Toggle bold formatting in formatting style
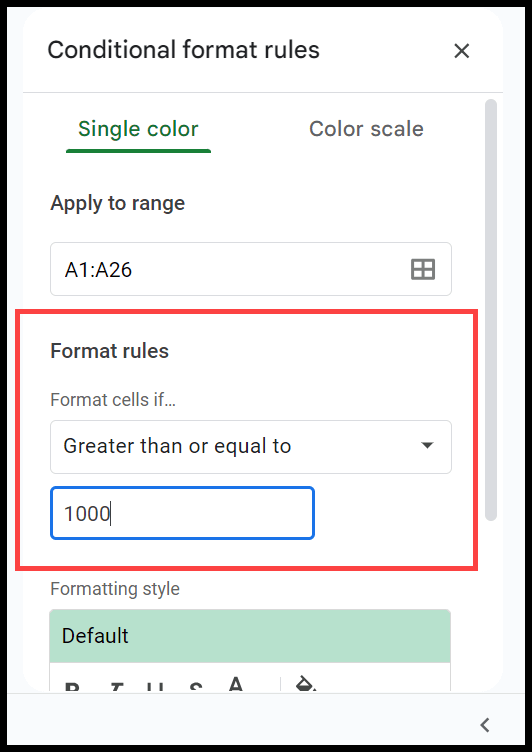 [x=72, y=685]
